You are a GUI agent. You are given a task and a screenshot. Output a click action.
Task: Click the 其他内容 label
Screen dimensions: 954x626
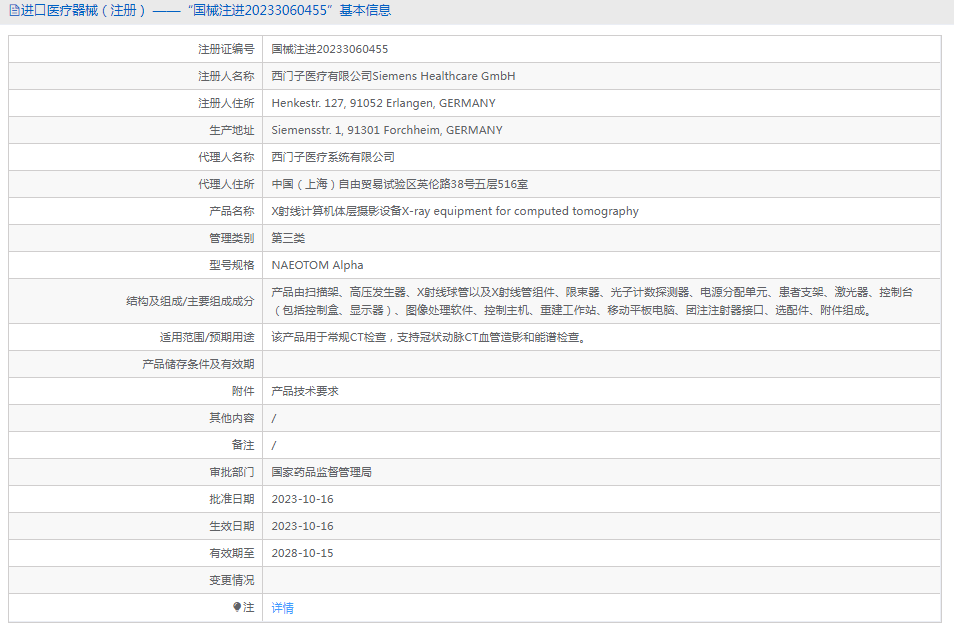231,418
